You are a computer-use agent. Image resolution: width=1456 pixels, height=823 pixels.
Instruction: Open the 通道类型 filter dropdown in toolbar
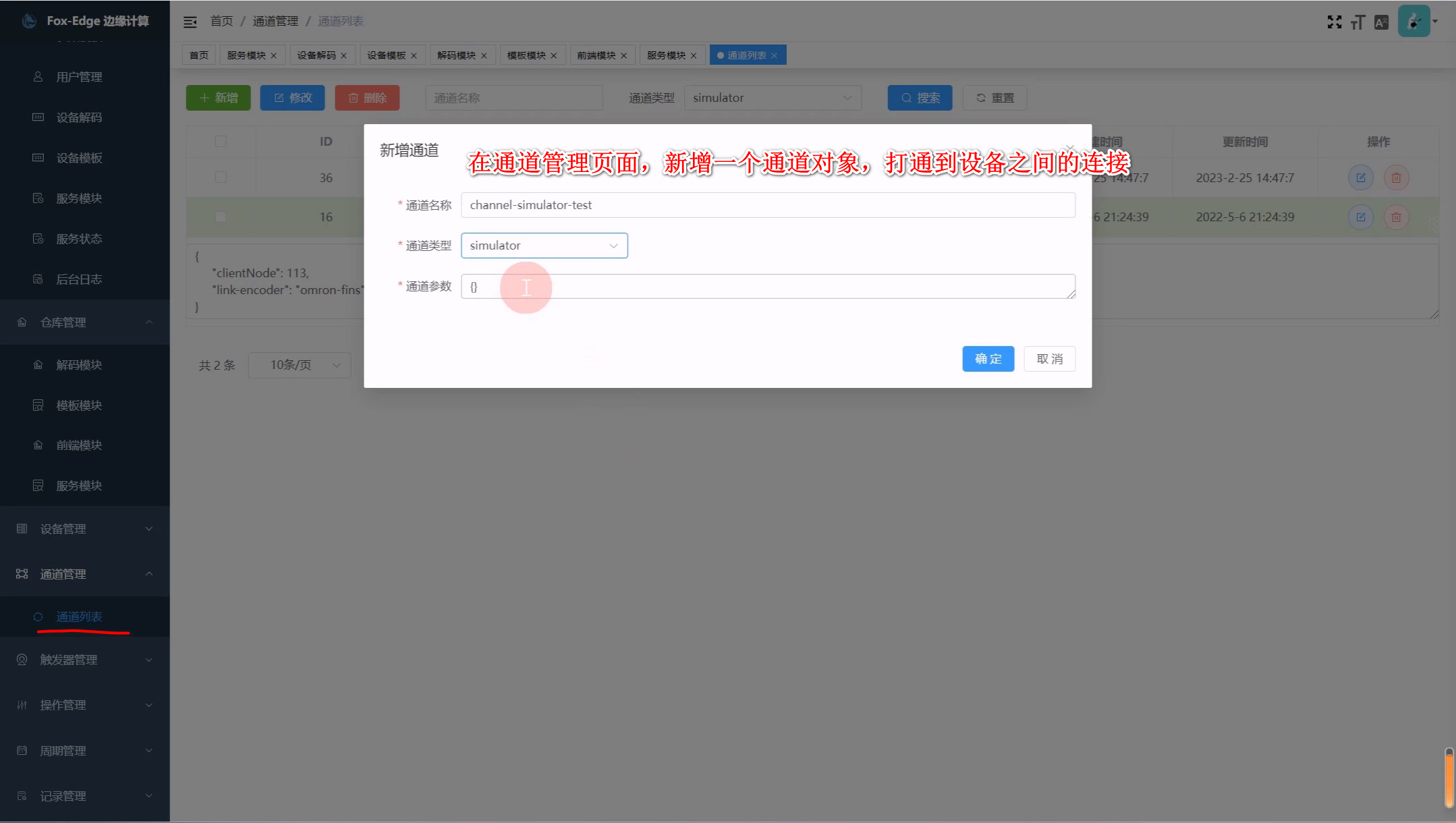click(773, 98)
